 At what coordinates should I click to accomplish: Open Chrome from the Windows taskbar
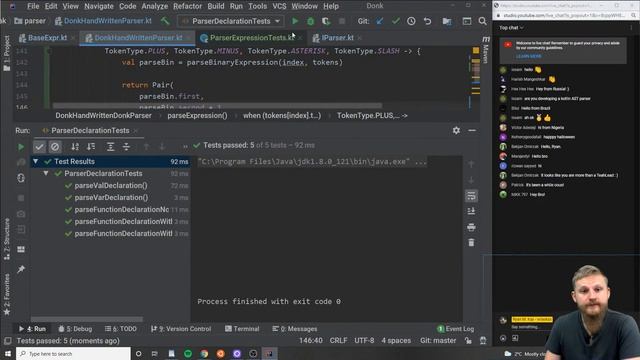click(x=204, y=353)
